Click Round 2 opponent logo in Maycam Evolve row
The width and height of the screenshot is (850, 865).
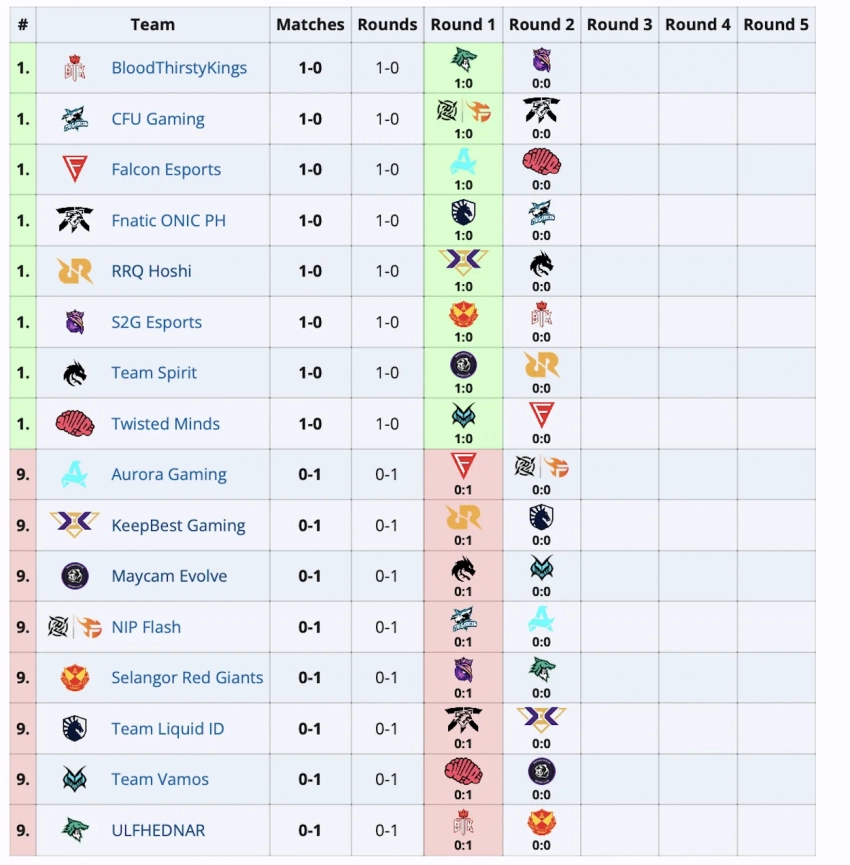coord(541,567)
